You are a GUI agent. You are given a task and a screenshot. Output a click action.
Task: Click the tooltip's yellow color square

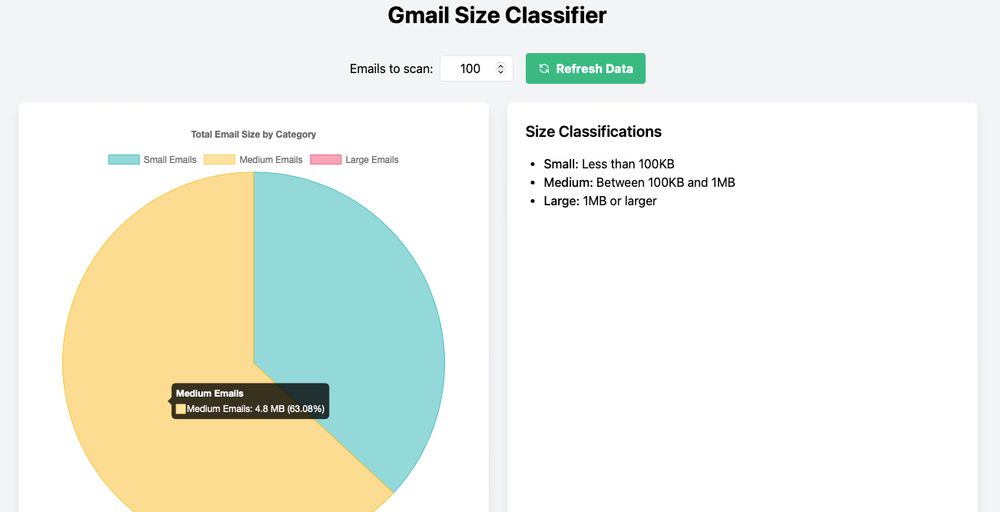pos(180,409)
